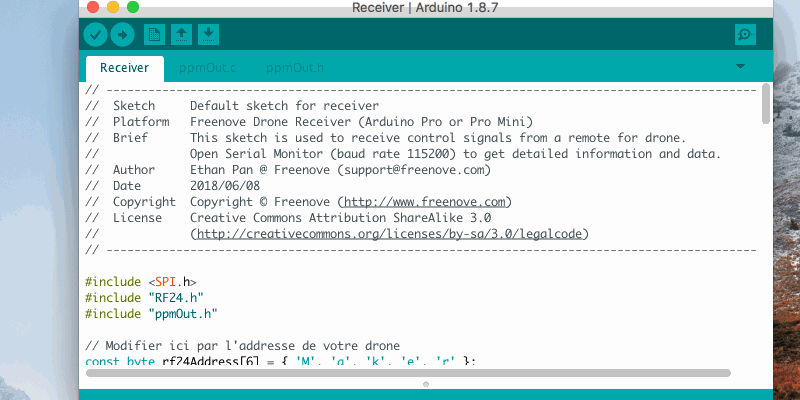Click the yellow minimize window button
Viewport: 800px width, 400px height.
point(113,7)
